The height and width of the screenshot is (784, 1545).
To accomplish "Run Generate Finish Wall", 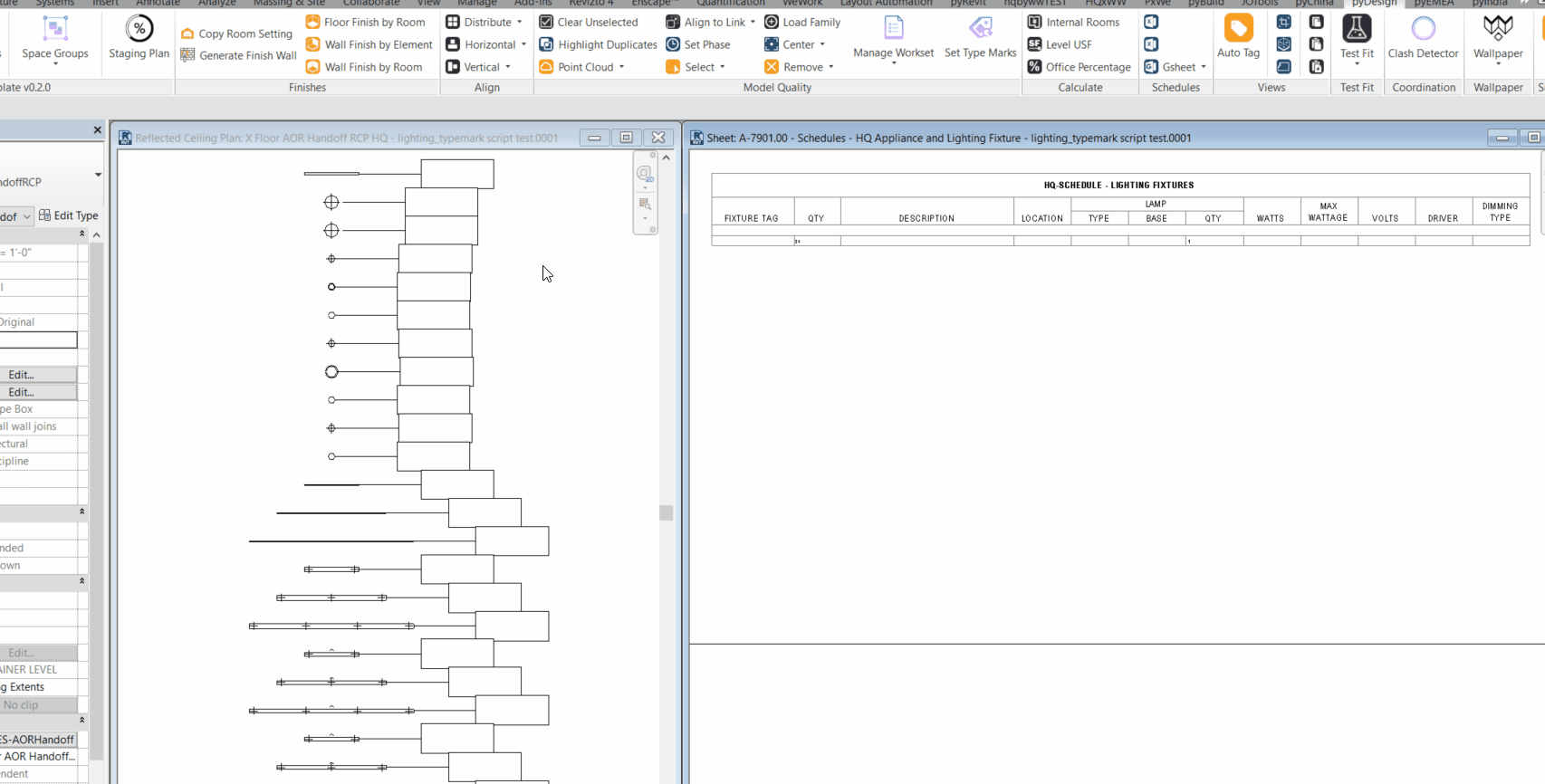I will tap(238, 55).
